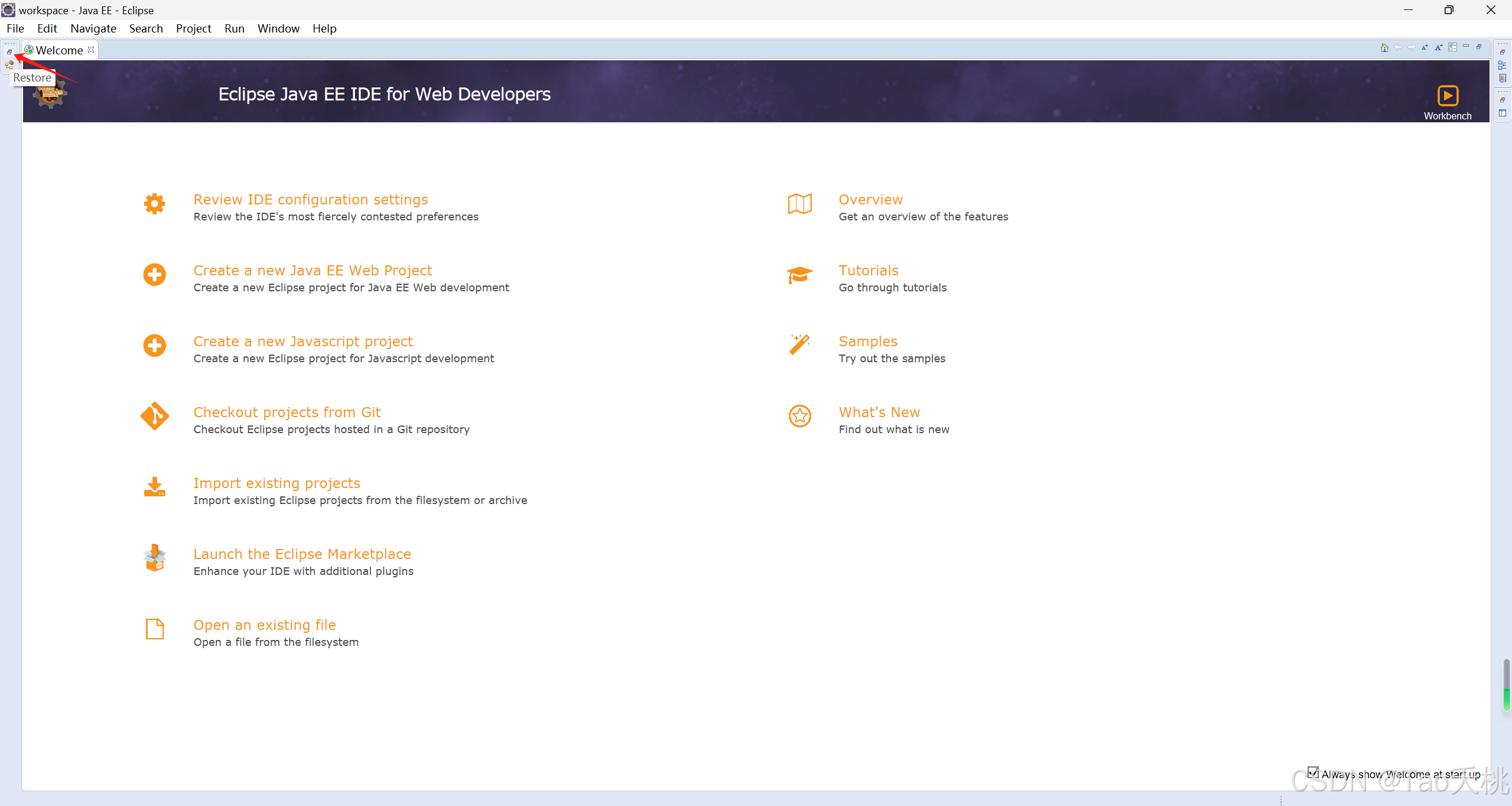Click the vertical scrollbar on right edge
The height and width of the screenshot is (806, 1512).
(x=1506, y=685)
